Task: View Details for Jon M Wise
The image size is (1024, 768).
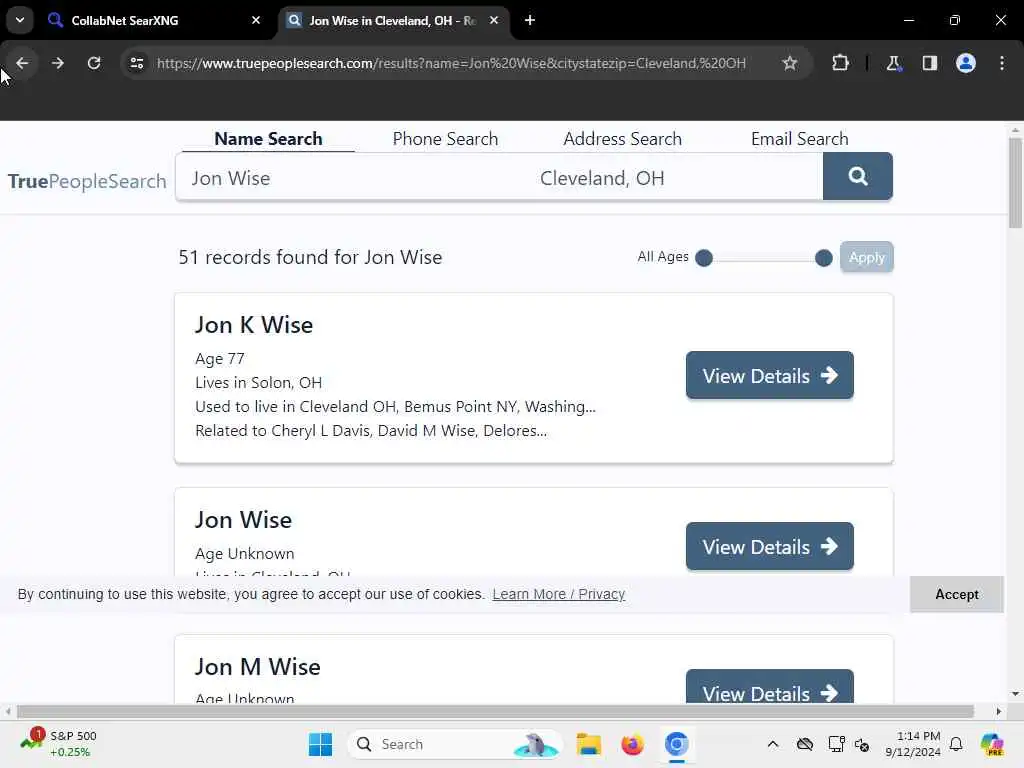Action: pos(769,687)
